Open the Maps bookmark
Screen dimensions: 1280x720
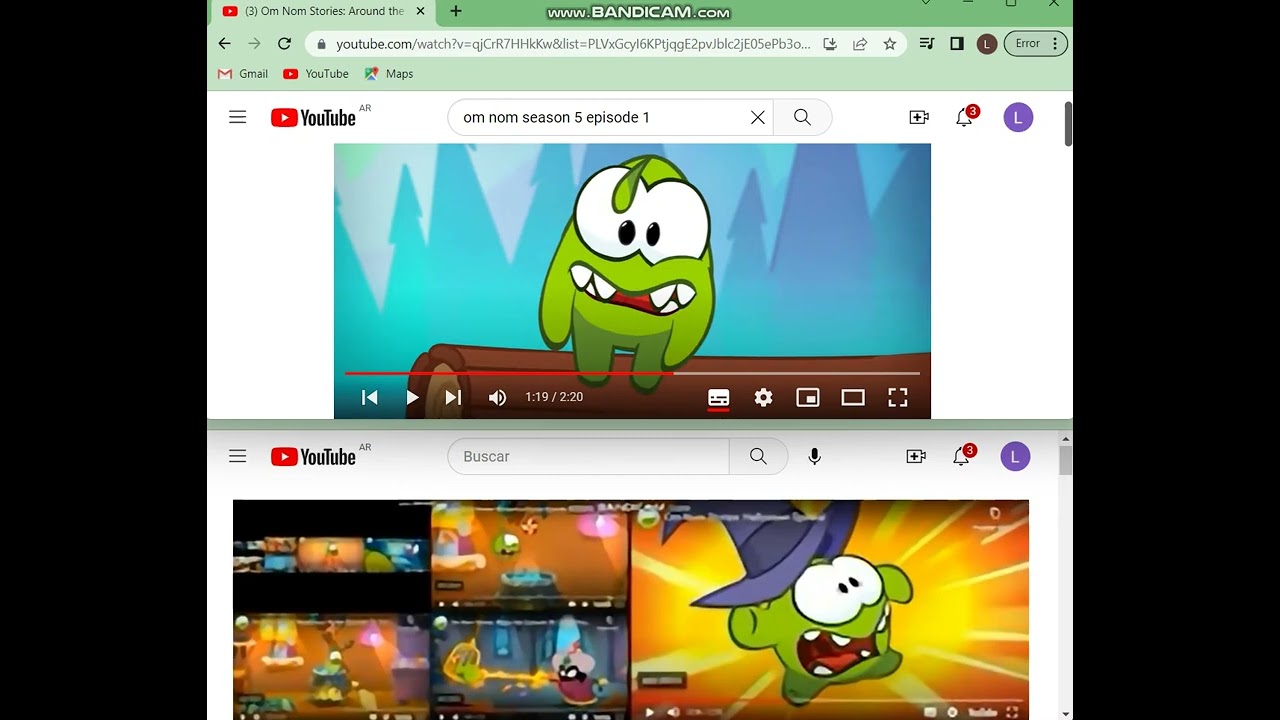coord(389,74)
